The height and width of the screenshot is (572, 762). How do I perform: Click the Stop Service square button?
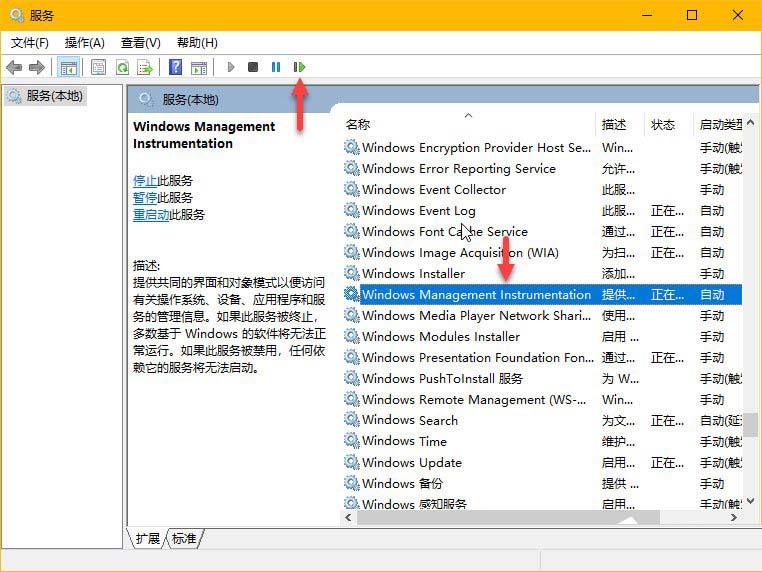coord(253,67)
